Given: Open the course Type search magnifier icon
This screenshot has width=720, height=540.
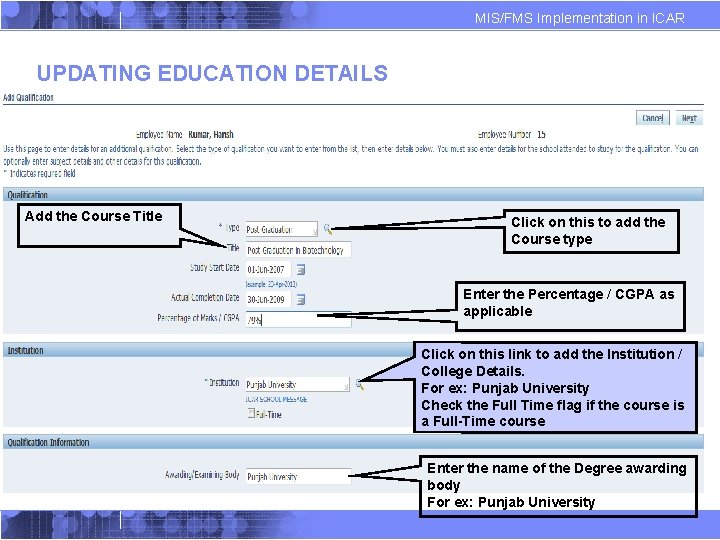Looking at the screenshot, I should [328, 229].
